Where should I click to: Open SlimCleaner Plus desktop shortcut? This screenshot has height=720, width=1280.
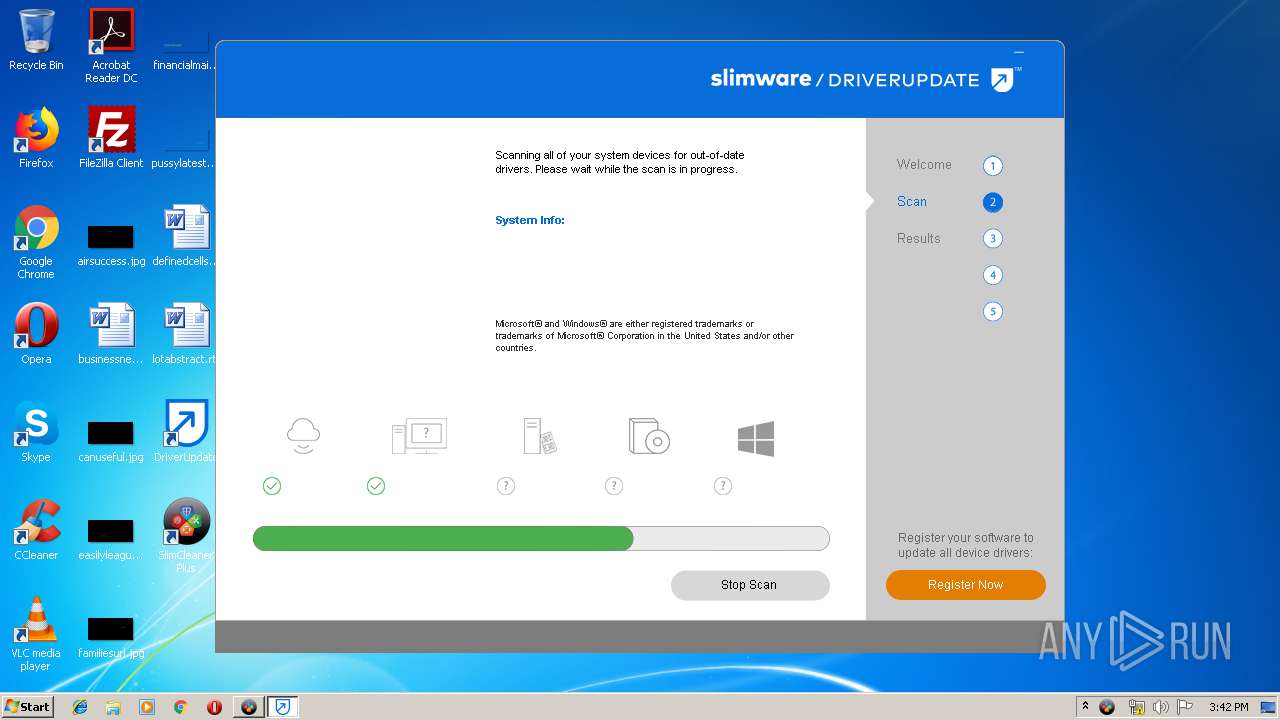pyautogui.click(x=186, y=536)
